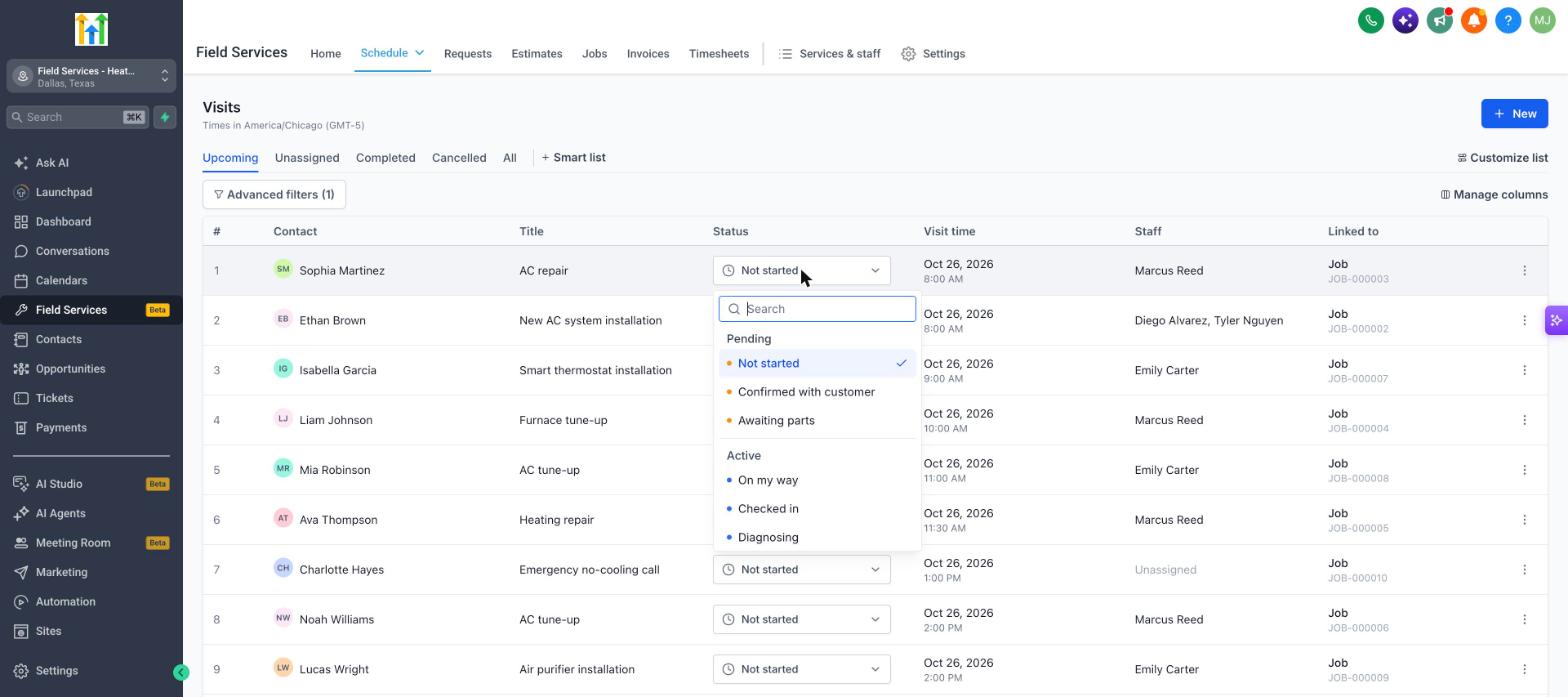Switch to the Unassigned tab
Screen dimensions: 1568x697
click(307, 158)
